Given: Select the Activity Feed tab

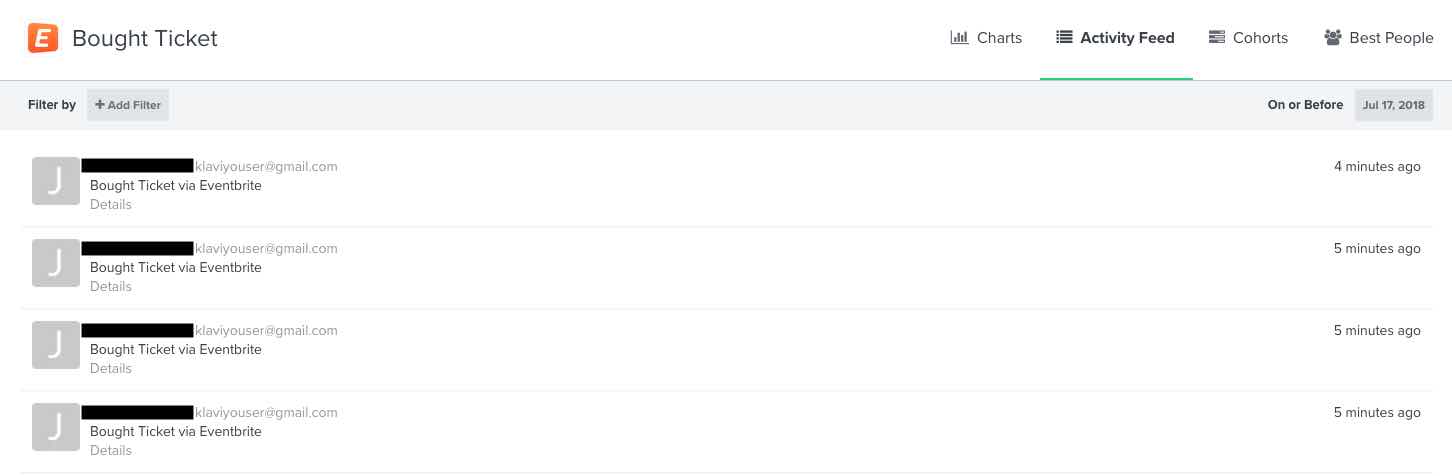Looking at the screenshot, I should [1116, 38].
